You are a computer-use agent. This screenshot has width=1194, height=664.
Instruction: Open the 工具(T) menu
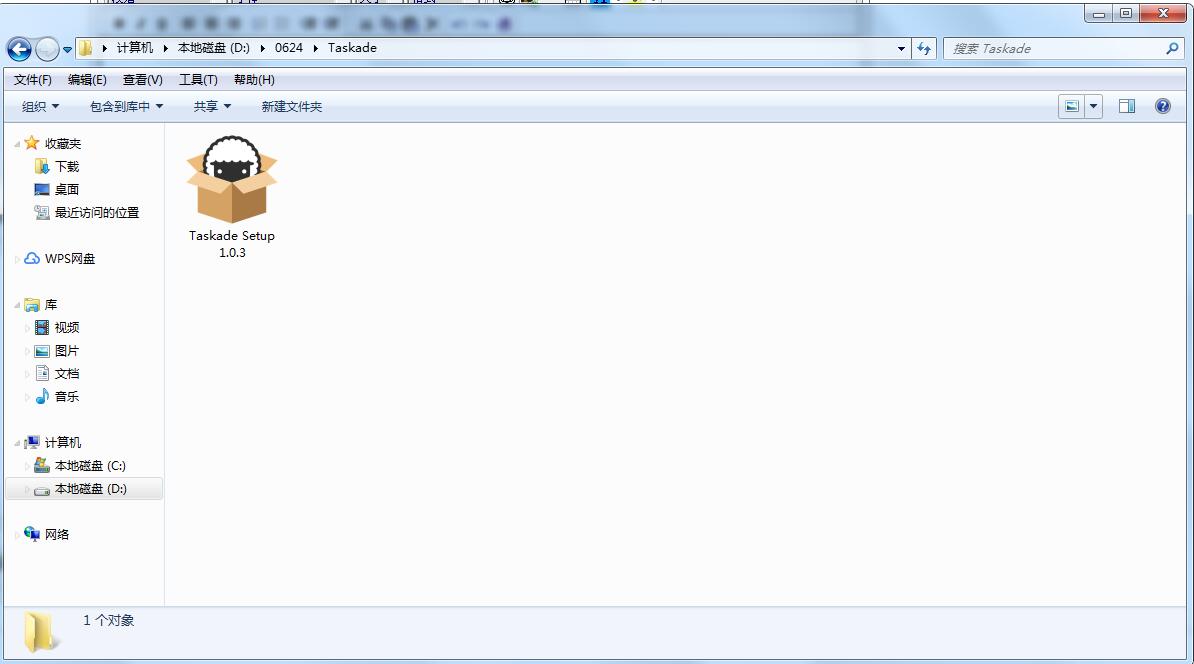pyautogui.click(x=198, y=79)
